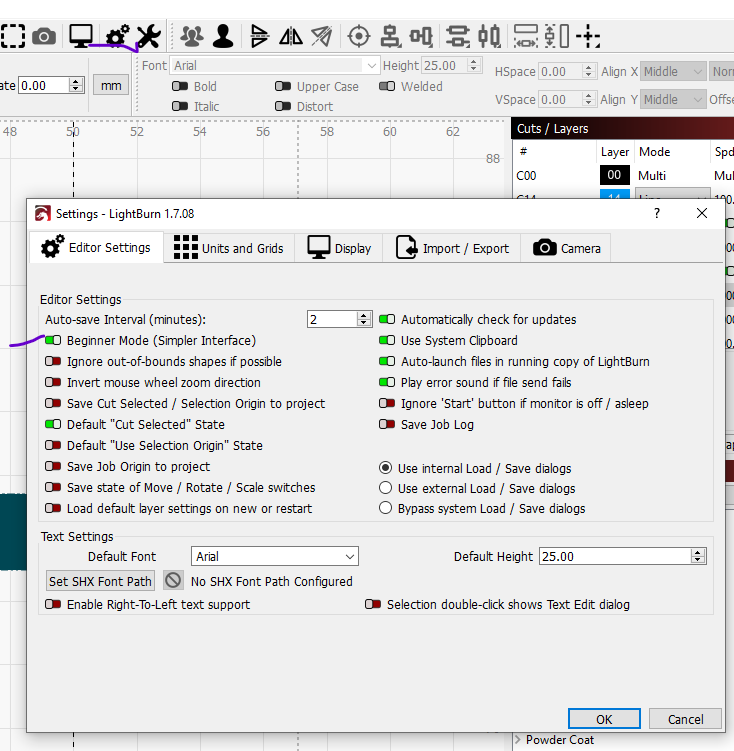Click the Distribute Vertically spacing icon

(557, 36)
